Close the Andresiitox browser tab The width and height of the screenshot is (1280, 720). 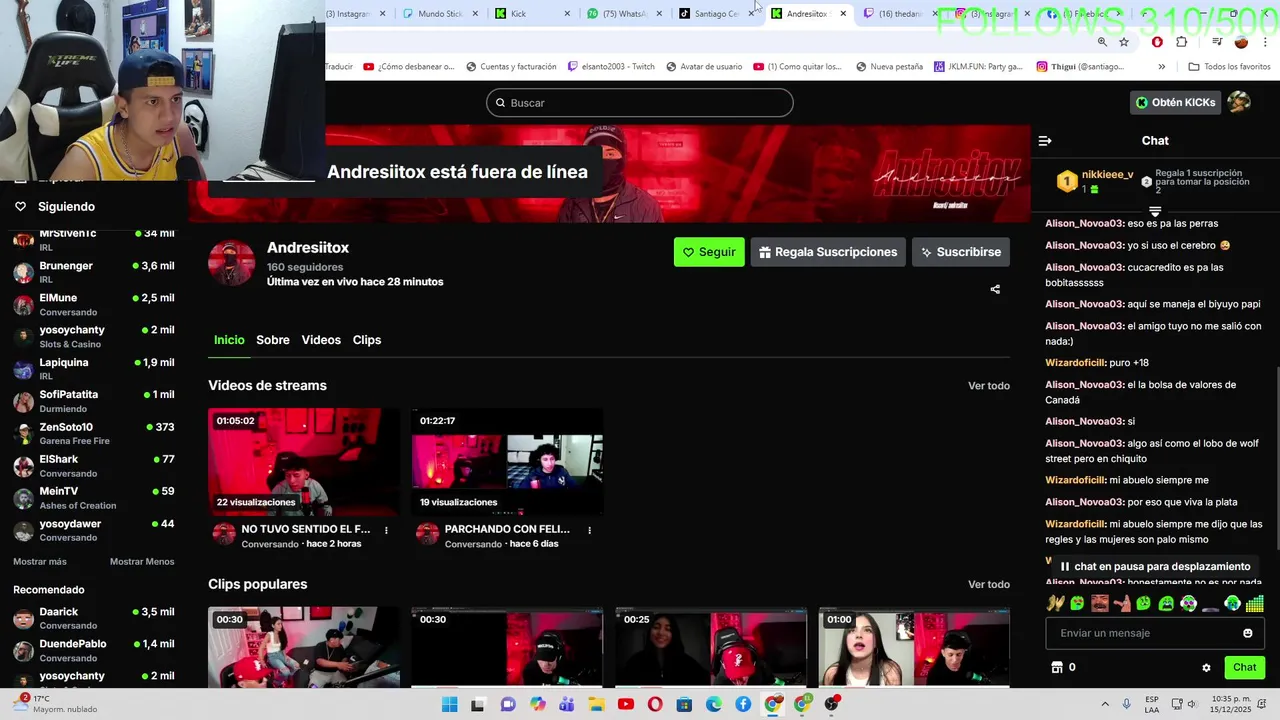point(843,14)
